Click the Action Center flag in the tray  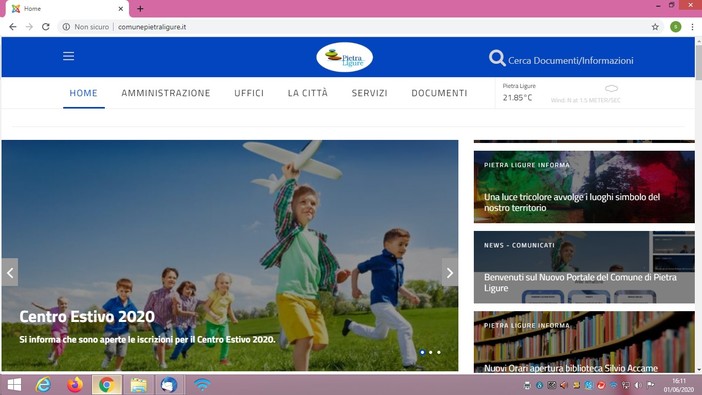[x=650, y=385]
